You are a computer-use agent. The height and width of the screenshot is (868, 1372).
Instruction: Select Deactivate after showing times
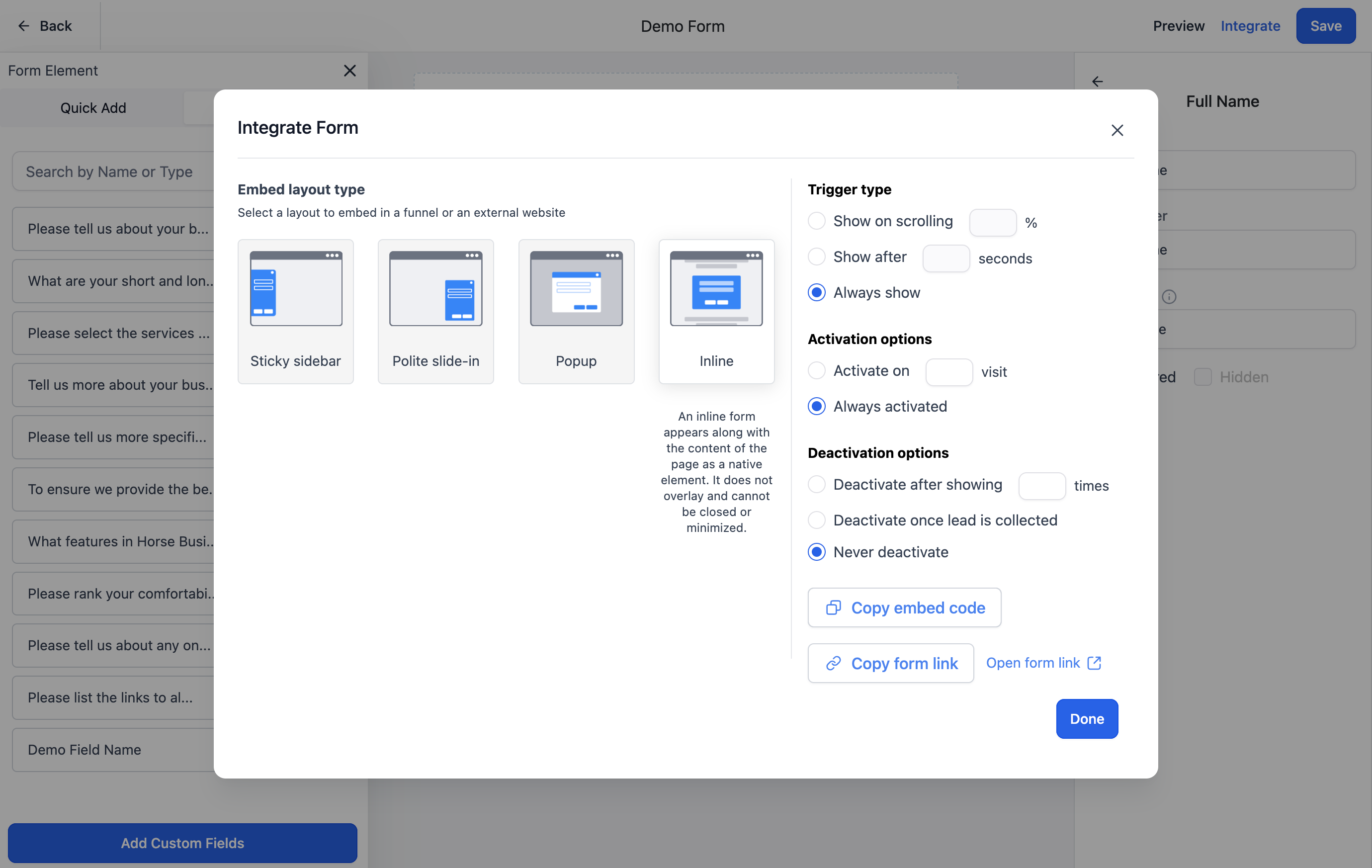tap(816, 484)
